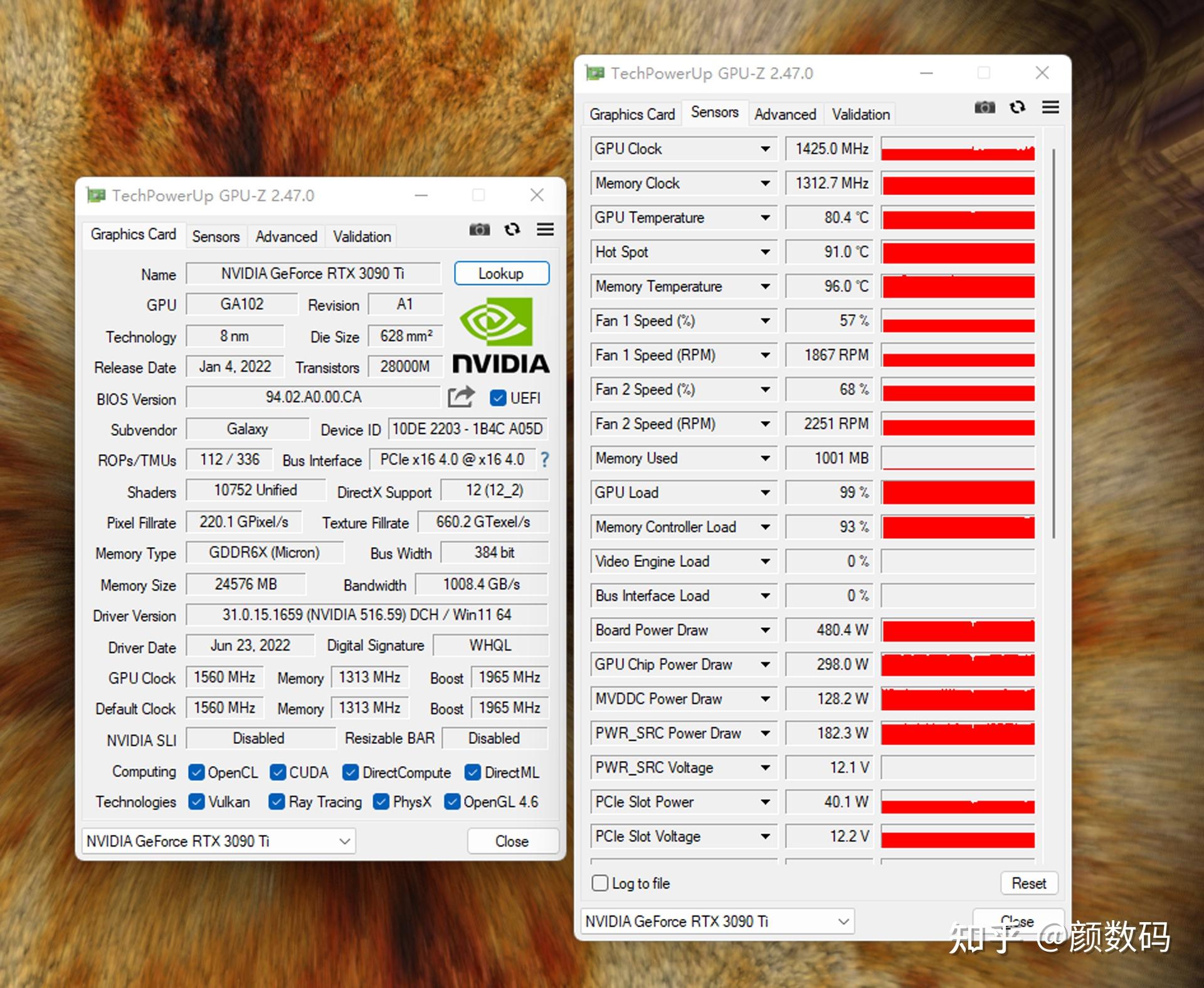
Task: Toggle the Ray Tracing checkbox
Action: (x=276, y=802)
